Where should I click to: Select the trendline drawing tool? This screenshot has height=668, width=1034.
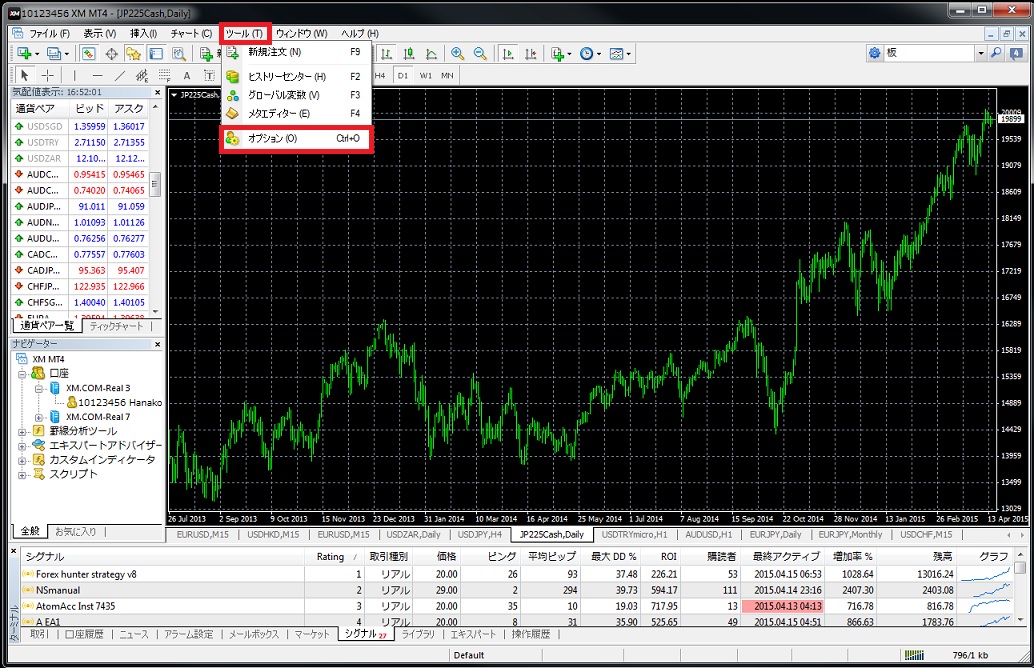pos(120,75)
